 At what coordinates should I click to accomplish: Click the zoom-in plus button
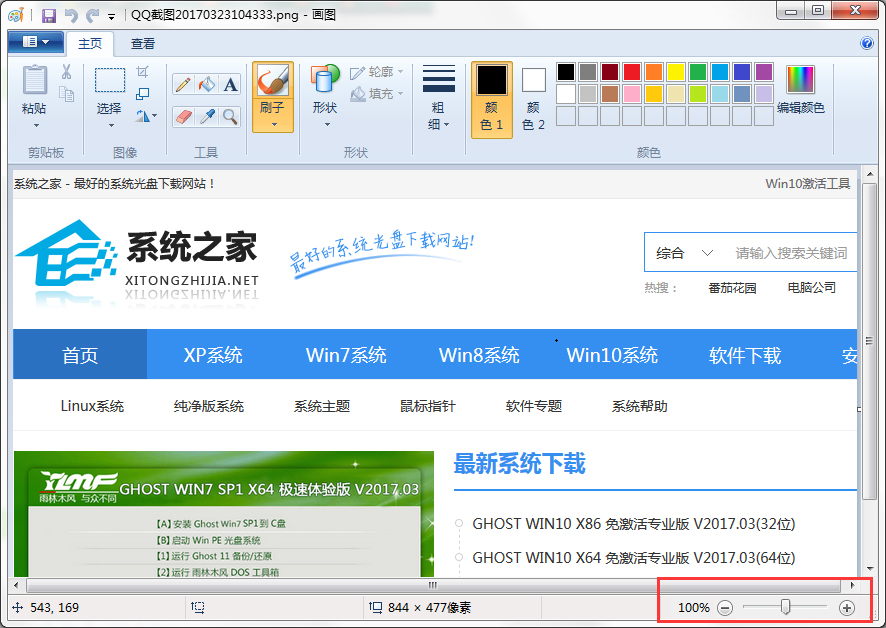[x=845, y=607]
